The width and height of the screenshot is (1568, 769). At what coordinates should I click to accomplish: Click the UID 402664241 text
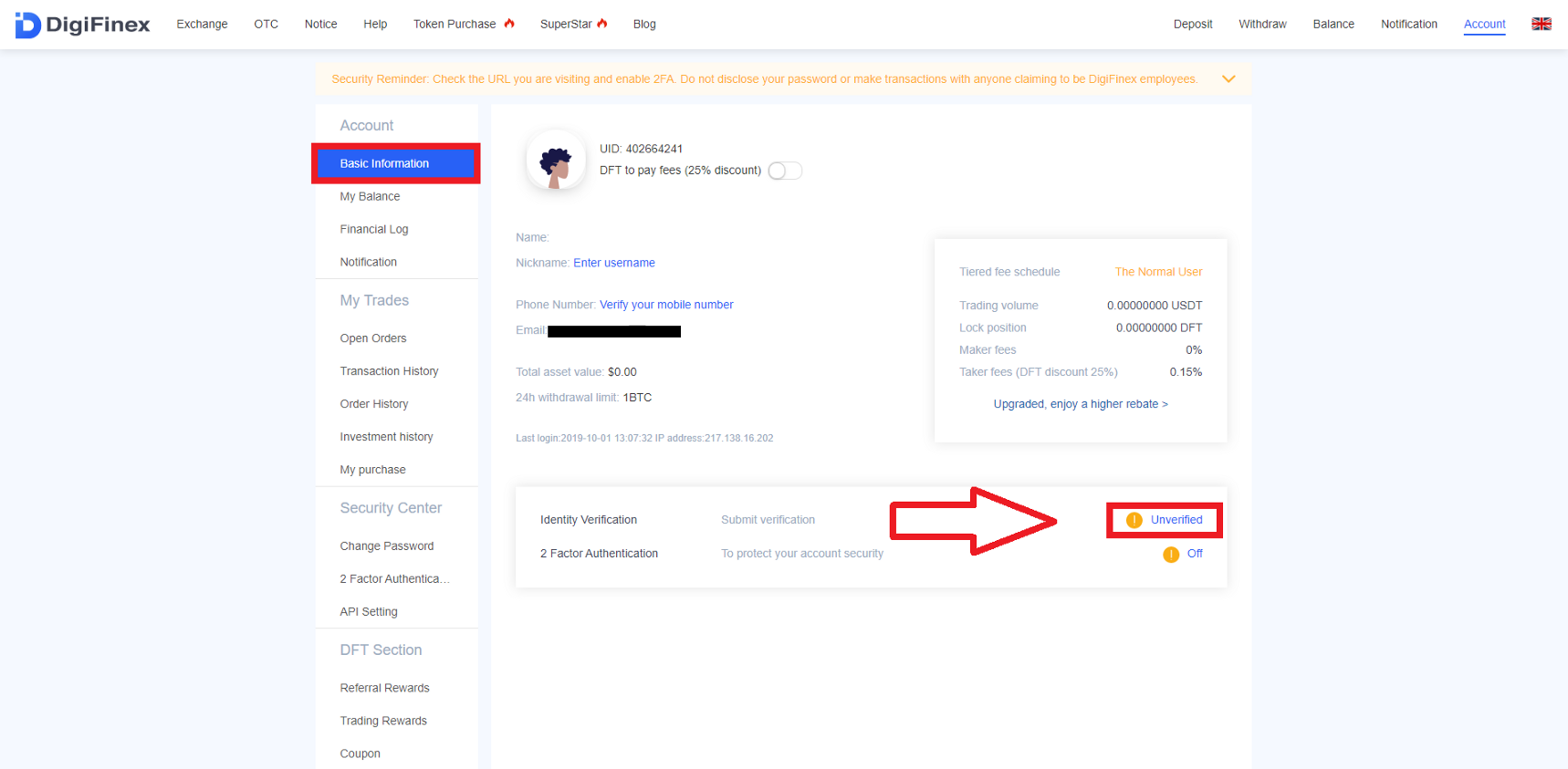click(641, 149)
